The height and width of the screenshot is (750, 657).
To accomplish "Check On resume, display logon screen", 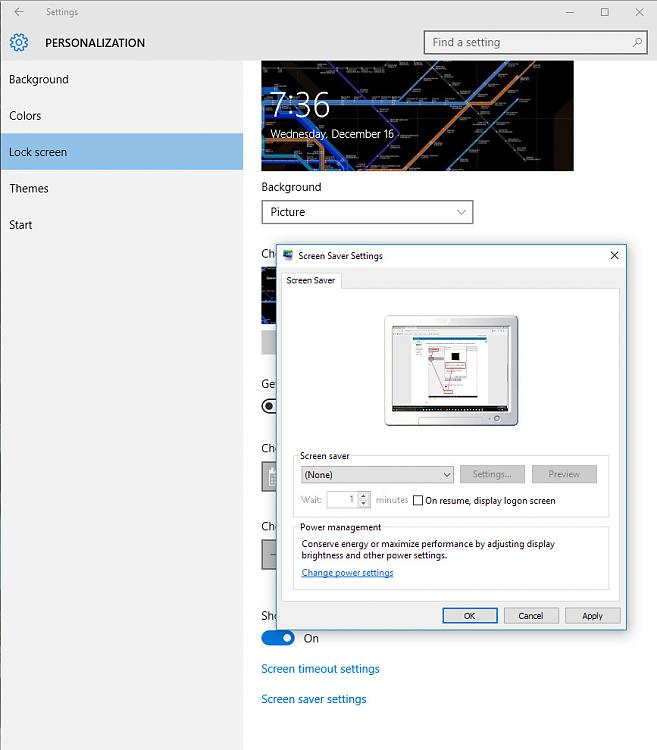I will pyautogui.click(x=418, y=500).
